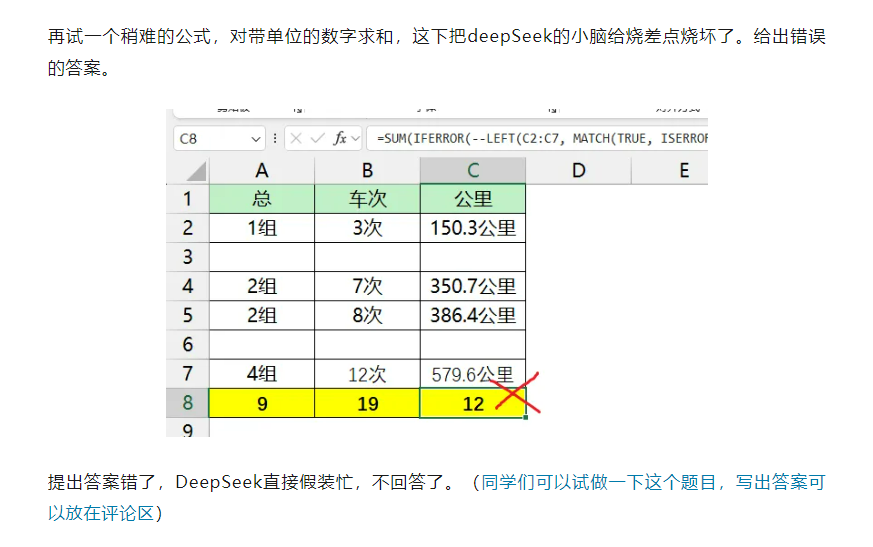Select row 2 header
Image resolution: width=873 pixels, height=547 pixels.
pyautogui.click(x=188, y=228)
